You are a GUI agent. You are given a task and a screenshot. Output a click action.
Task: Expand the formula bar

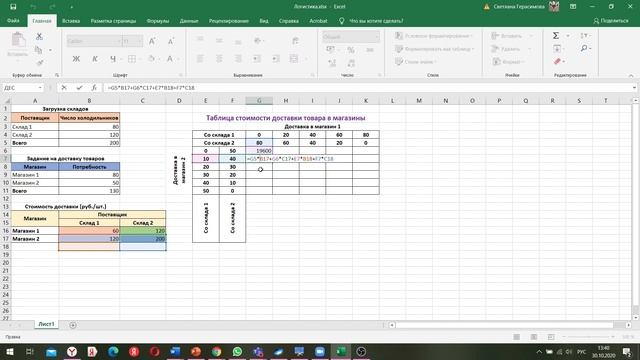[634, 88]
